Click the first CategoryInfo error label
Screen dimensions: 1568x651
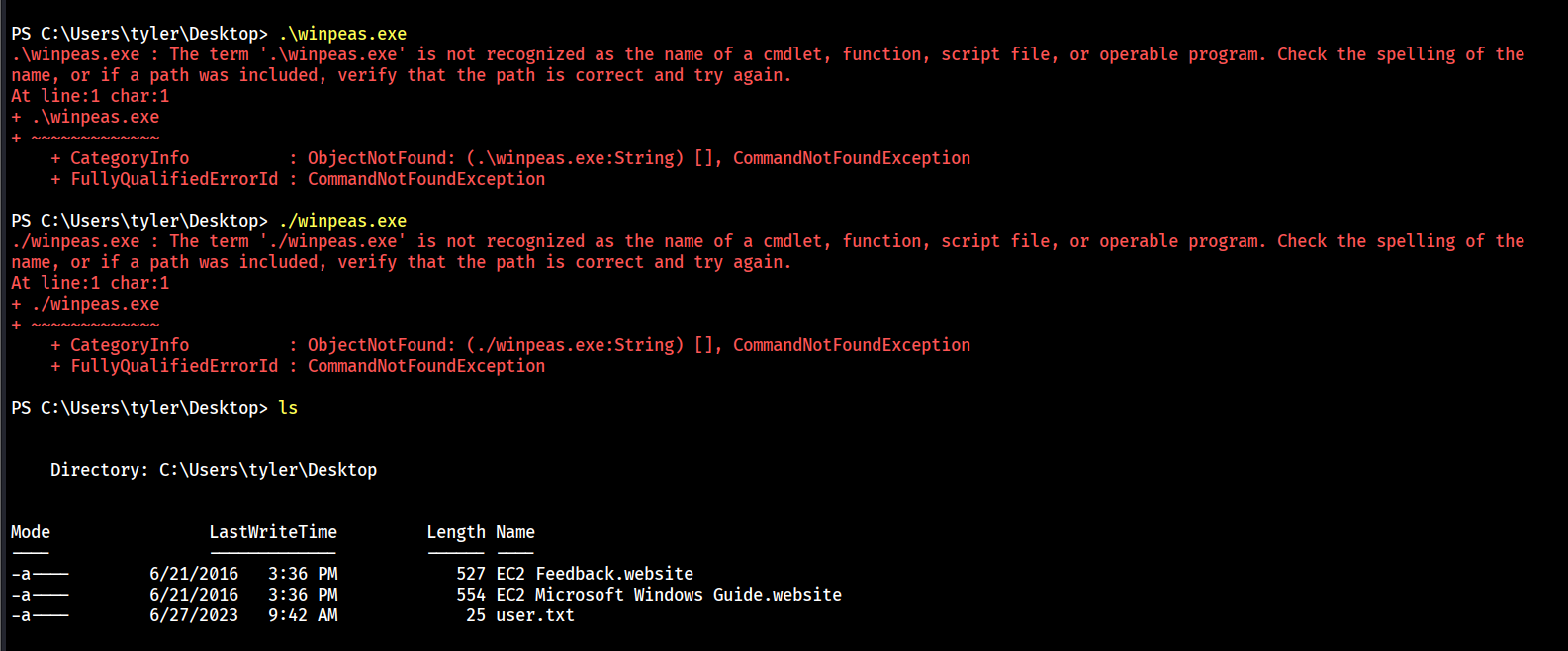[x=130, y=158]
